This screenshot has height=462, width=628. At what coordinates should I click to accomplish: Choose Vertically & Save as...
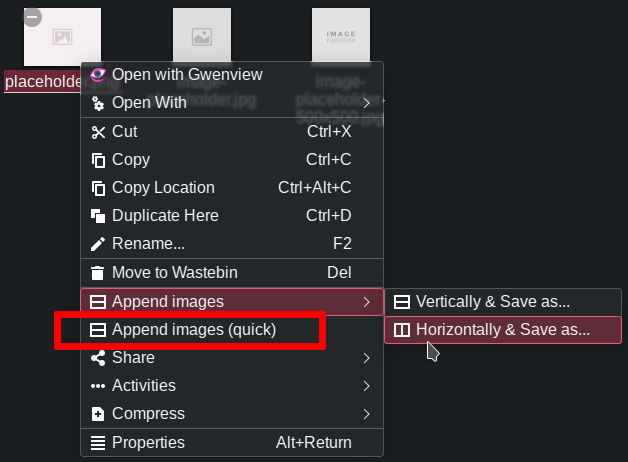(503, 302)
